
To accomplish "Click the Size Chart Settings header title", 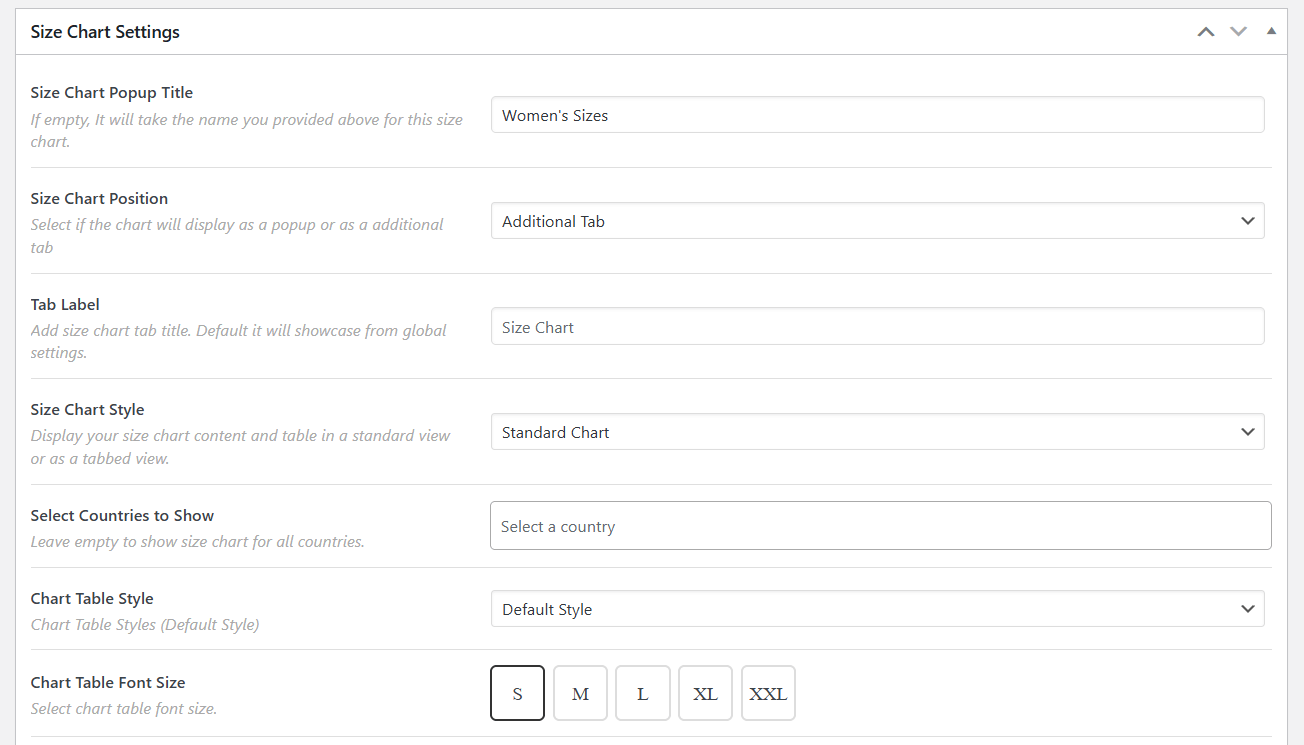I will pos(105,31).
